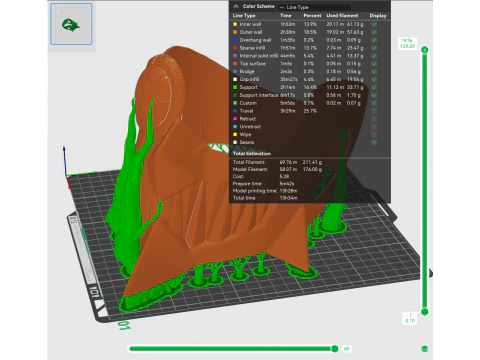Image resolution: width=480 pixels, height=360 pixels.
Task: Toggle Bridge display checkbox
Action: [374, 72]
